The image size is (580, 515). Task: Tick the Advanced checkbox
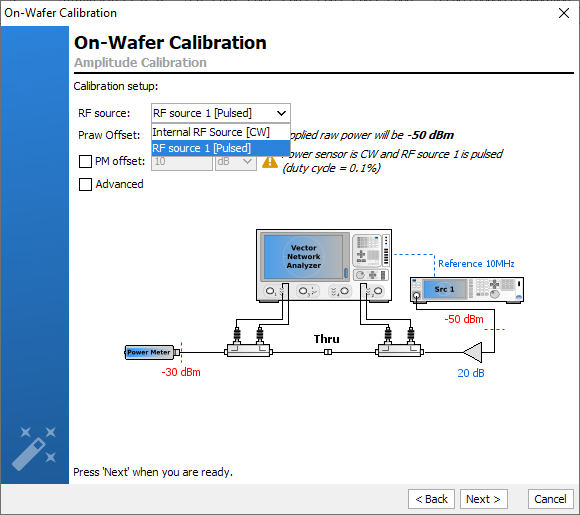click(85, 184)
